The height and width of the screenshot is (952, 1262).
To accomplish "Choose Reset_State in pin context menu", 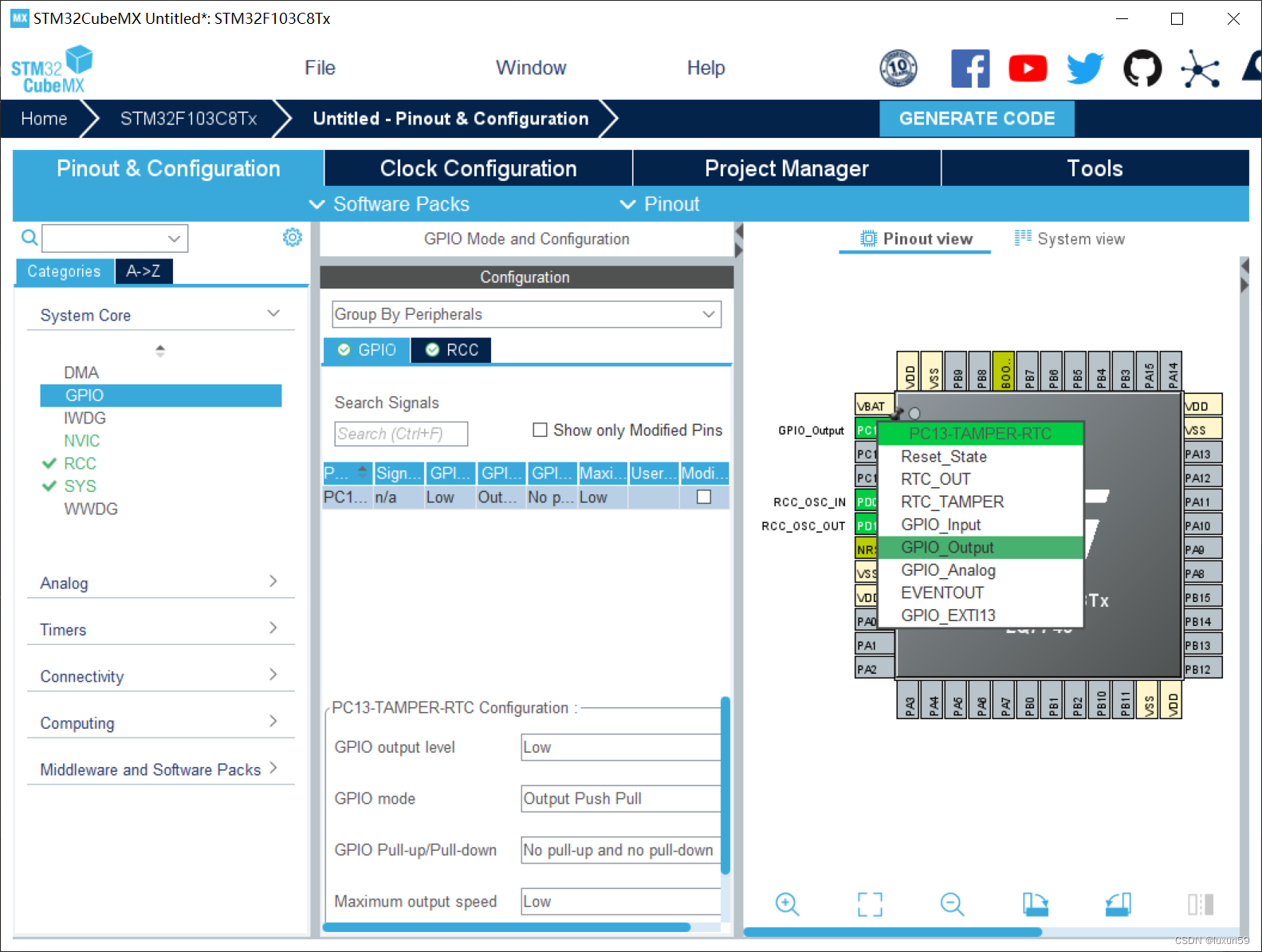I will click(980, 456).
